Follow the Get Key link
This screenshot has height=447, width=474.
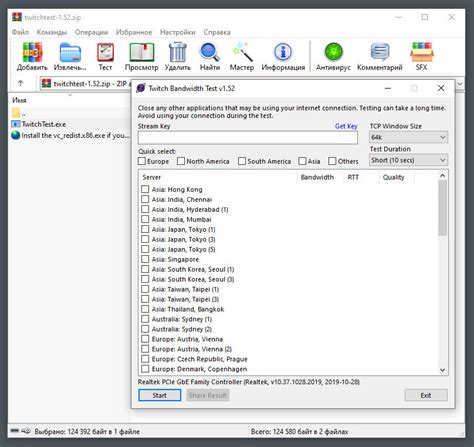click(x=346, y=126)
